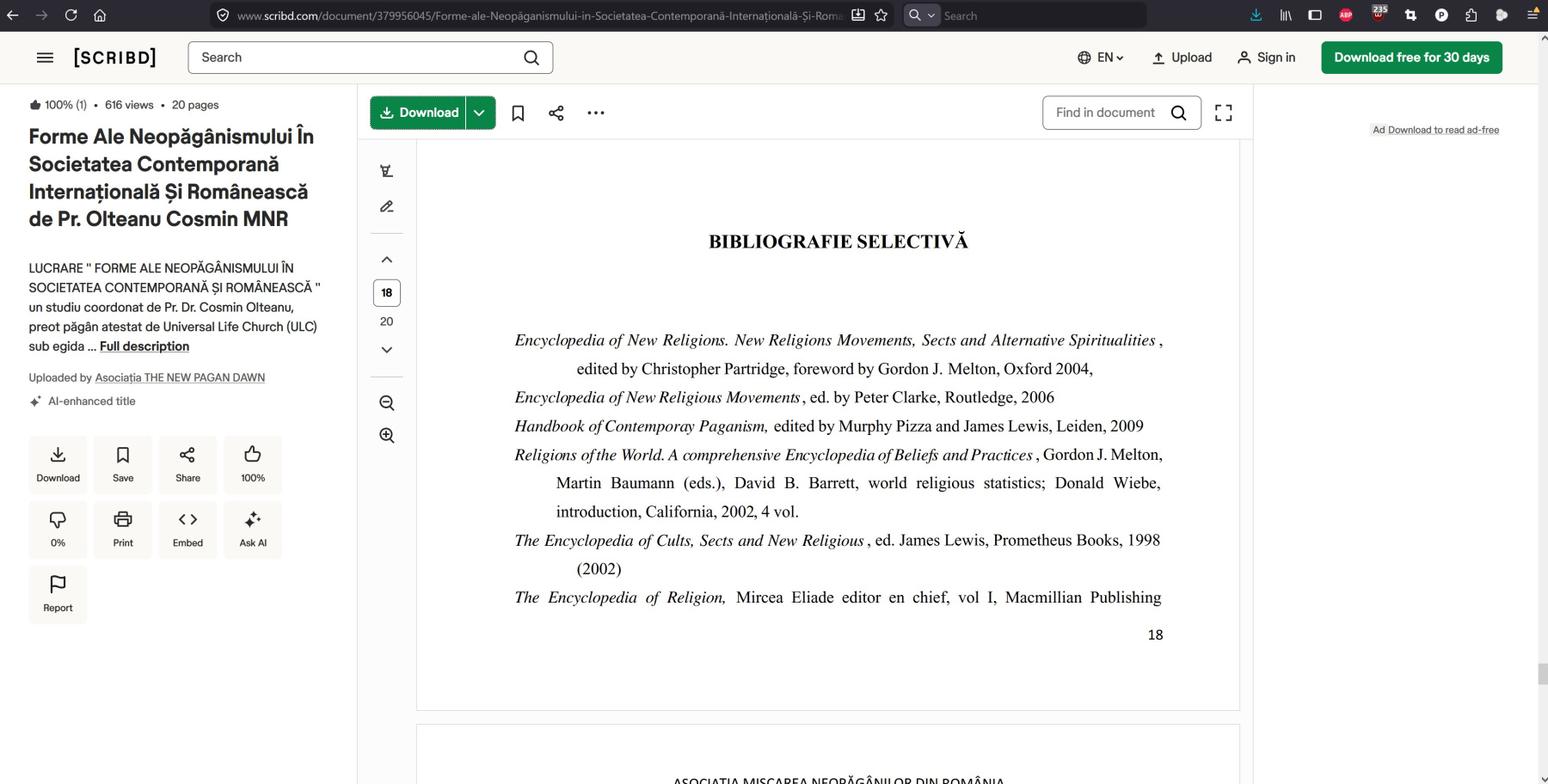Click the zoom in magnifier icon

coord(387,436)
